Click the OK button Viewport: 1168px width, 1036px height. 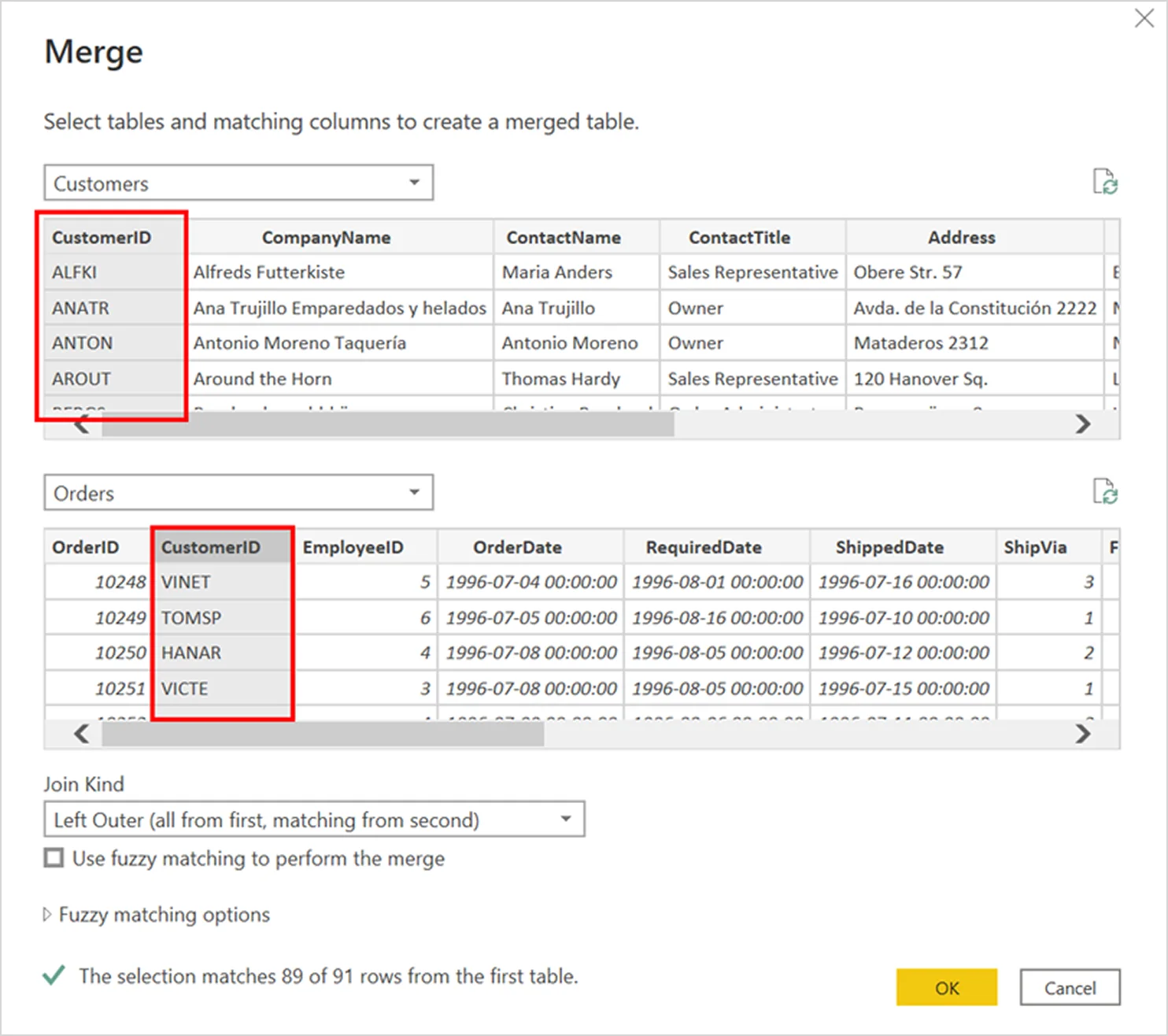947,987
